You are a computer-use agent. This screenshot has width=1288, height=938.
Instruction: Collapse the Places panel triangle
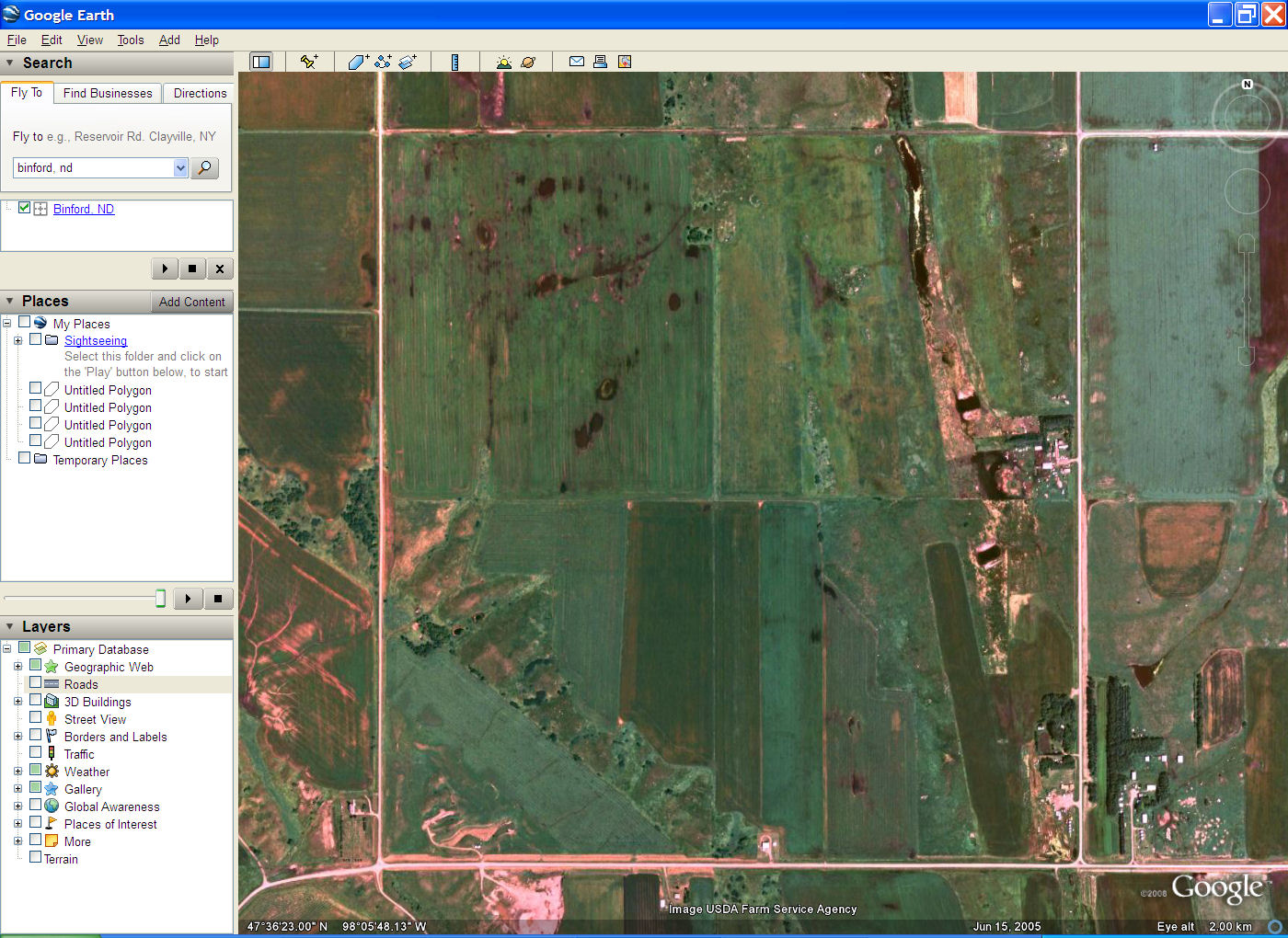pyautogui.click(x=9, y=301)
